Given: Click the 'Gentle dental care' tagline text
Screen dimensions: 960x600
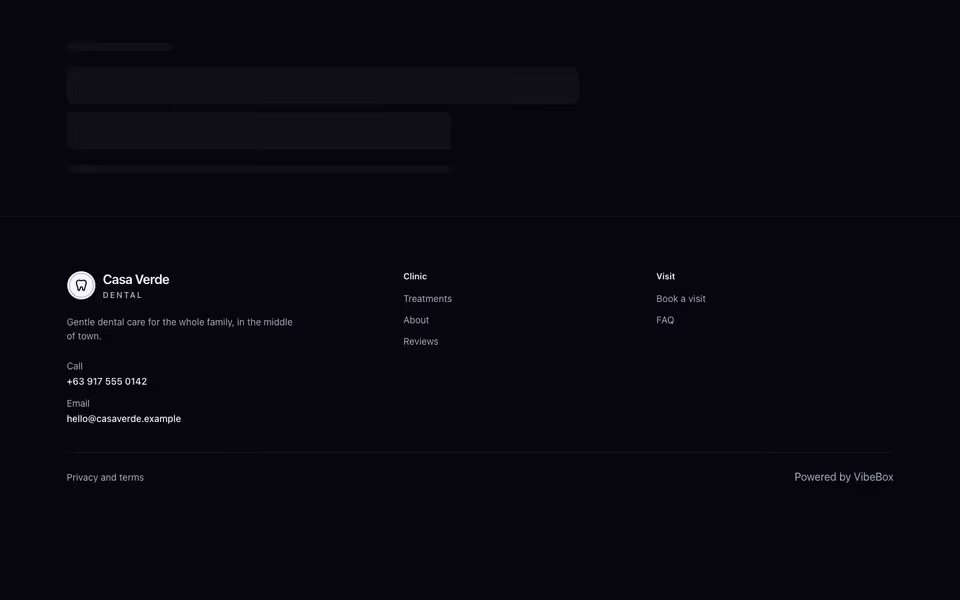Looking at the screenshot, I should click(179, 329).
